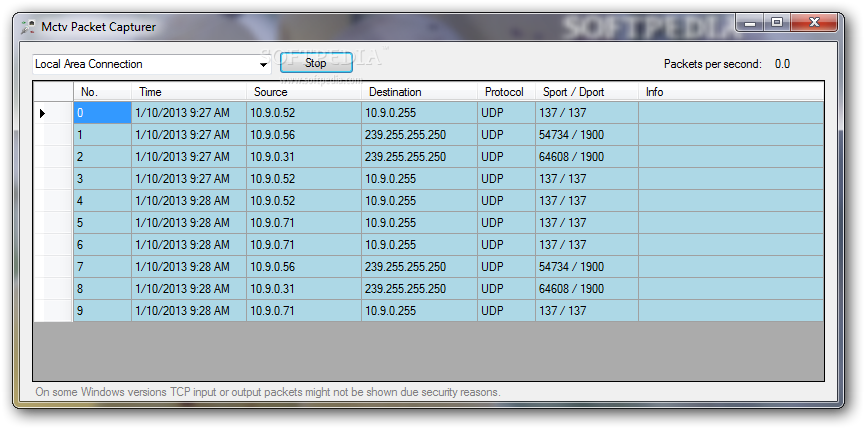The height and width of the screenshot is (429, 865).
Task: Click destination 10.9.0.255 in row 3
Action: click(419, 179)
